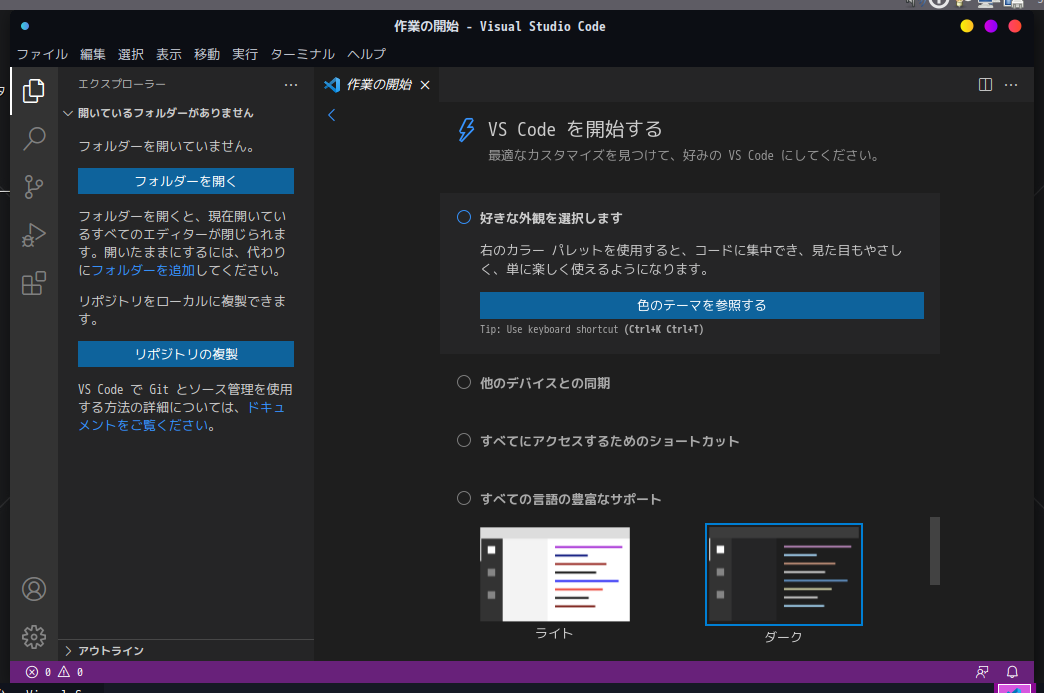Viewport: 1044px width, 693px height.
Task: Expand すべての言語の豊富なサポート step
Action: (x=571, y=499)
